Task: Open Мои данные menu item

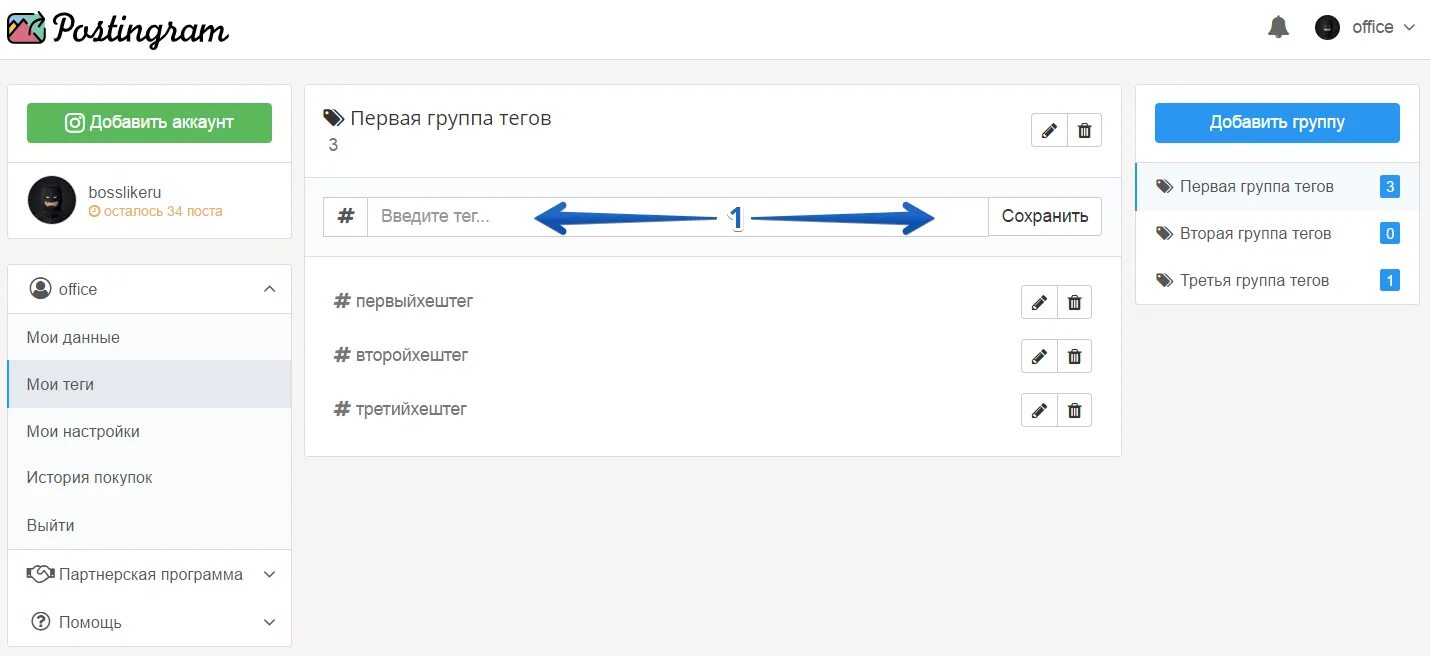Action: [73, 337]
